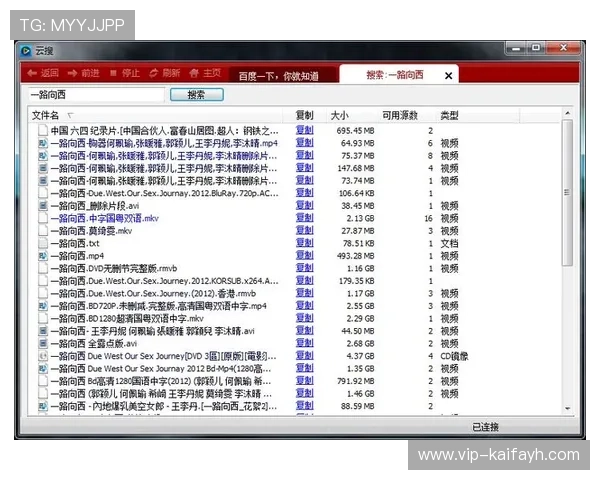Click the 类型 column header
The image size is (600, 480).
click(x=450, y=116)
